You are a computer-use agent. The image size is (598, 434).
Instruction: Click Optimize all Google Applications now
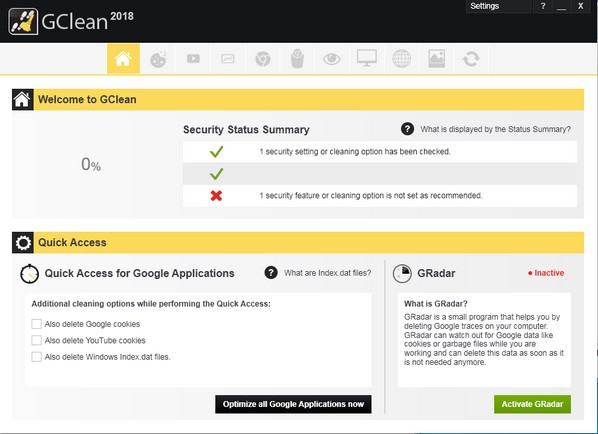pos(293,404)
